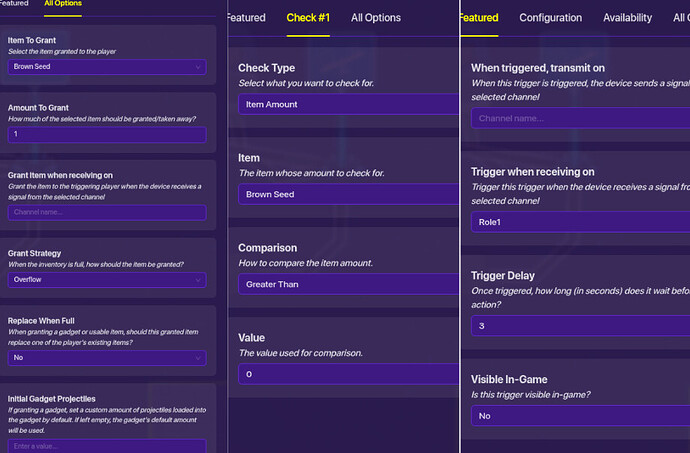Click the Initial Gadget Projectiles value field
Image resolution: width=690 pixels, height=453 pixels.
click(x=108, y=445)
